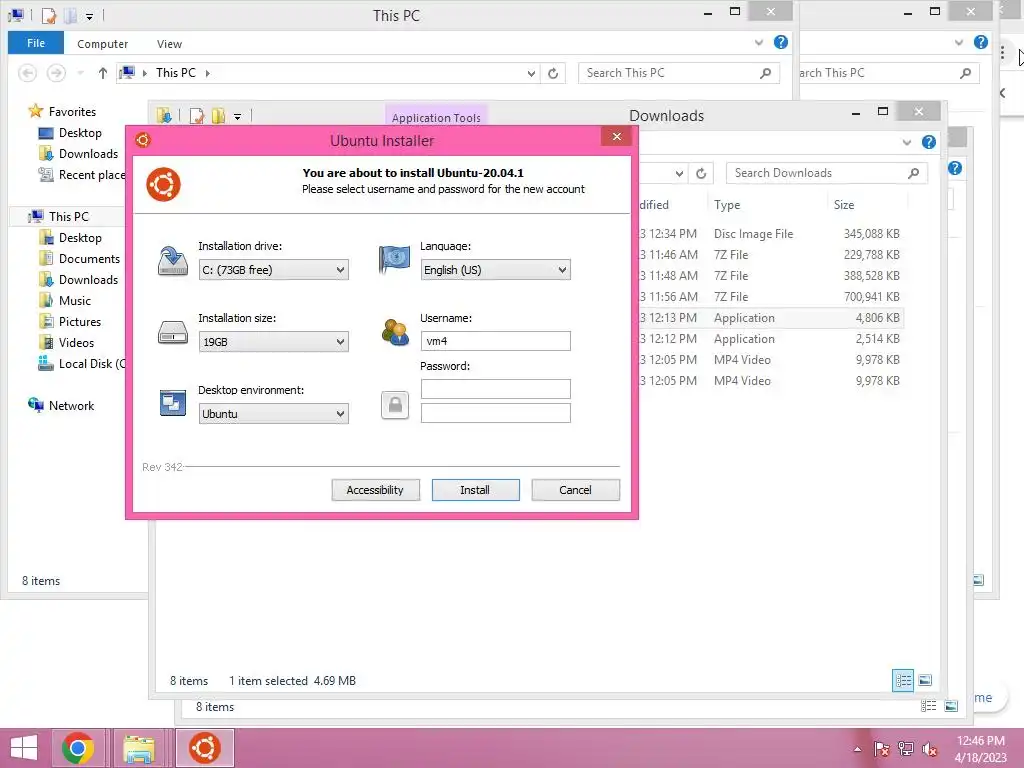Open the Desktop environment dropdown

(x=273, y=413)
